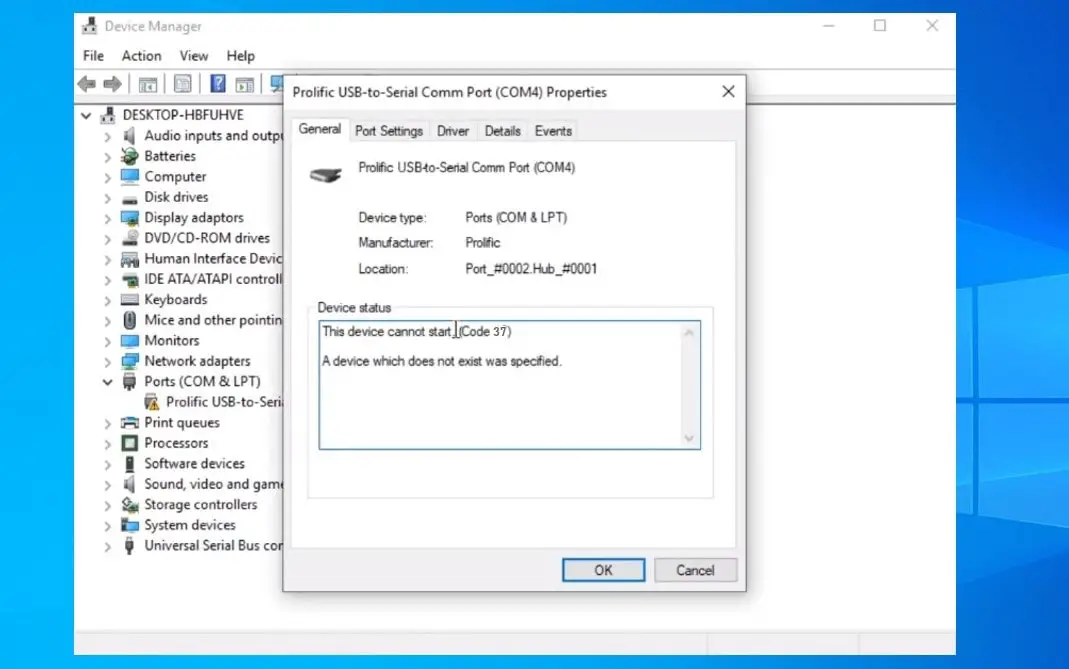Select the Keyboards tree item label

(x=176, y=299)
